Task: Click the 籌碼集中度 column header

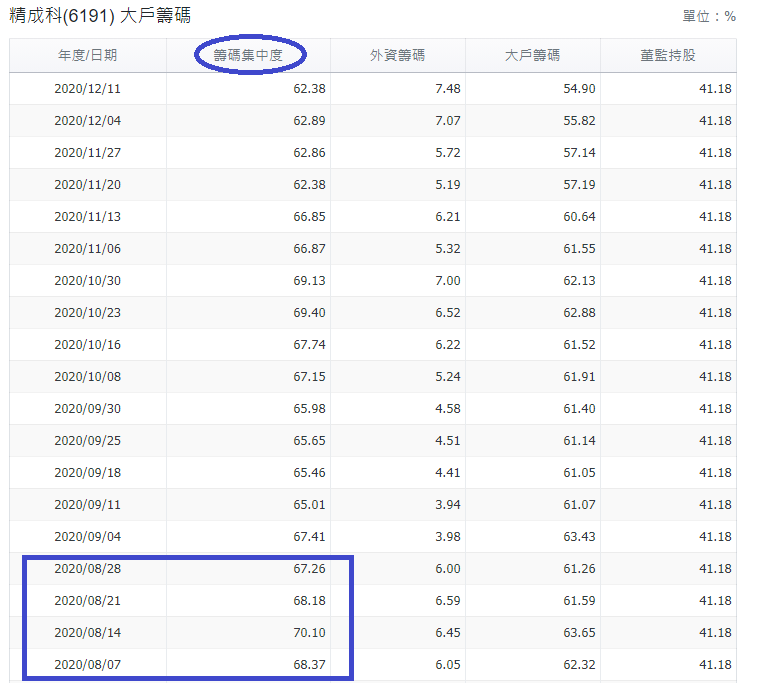Action: [x=248, y=56]
